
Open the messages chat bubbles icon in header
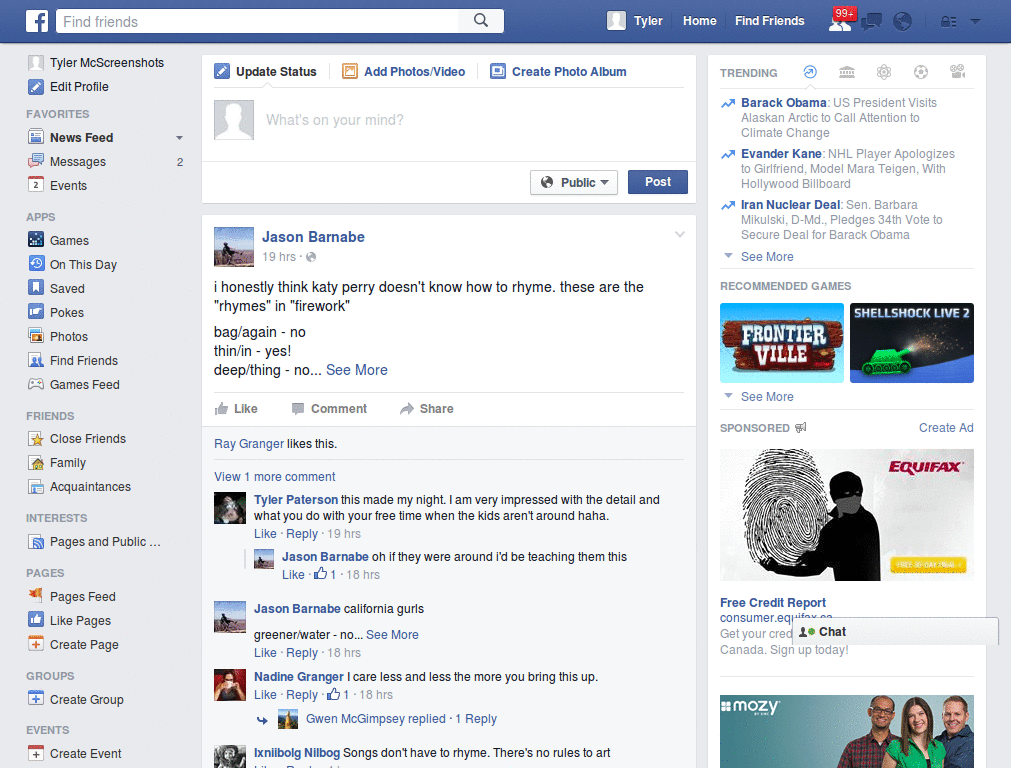871,22
